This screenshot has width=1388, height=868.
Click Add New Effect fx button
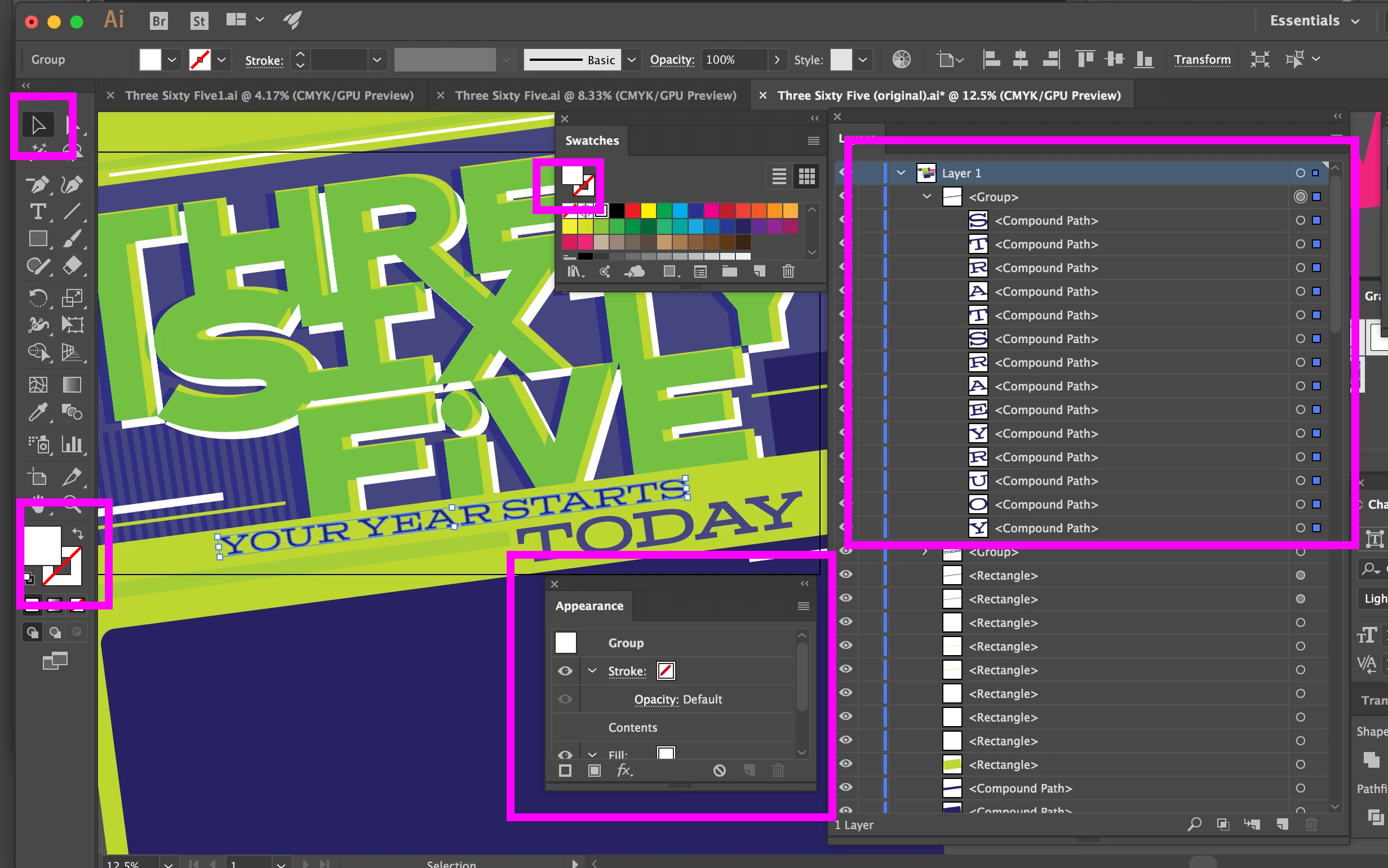coord(624,771)
